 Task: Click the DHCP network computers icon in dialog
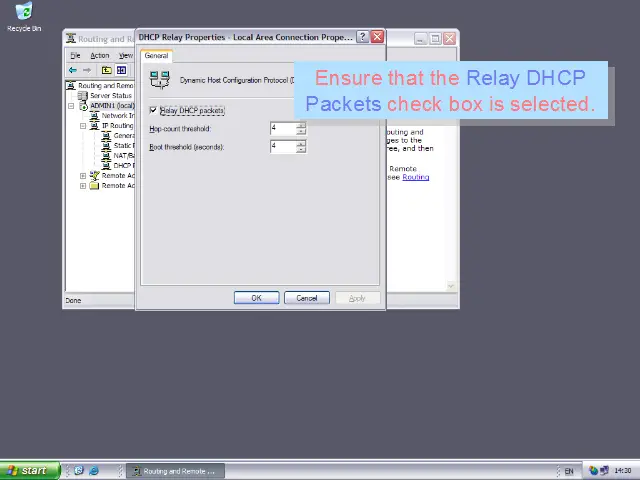pyautogui.click(x=159, y=80)
